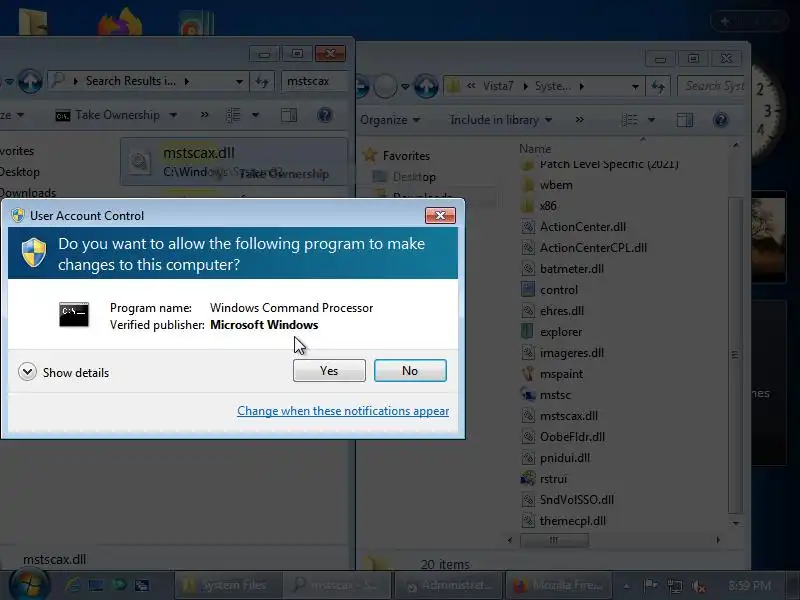Refresh search results address bar button
The height and width of the screenshot is (600, 800).
[x=262, y=81]
